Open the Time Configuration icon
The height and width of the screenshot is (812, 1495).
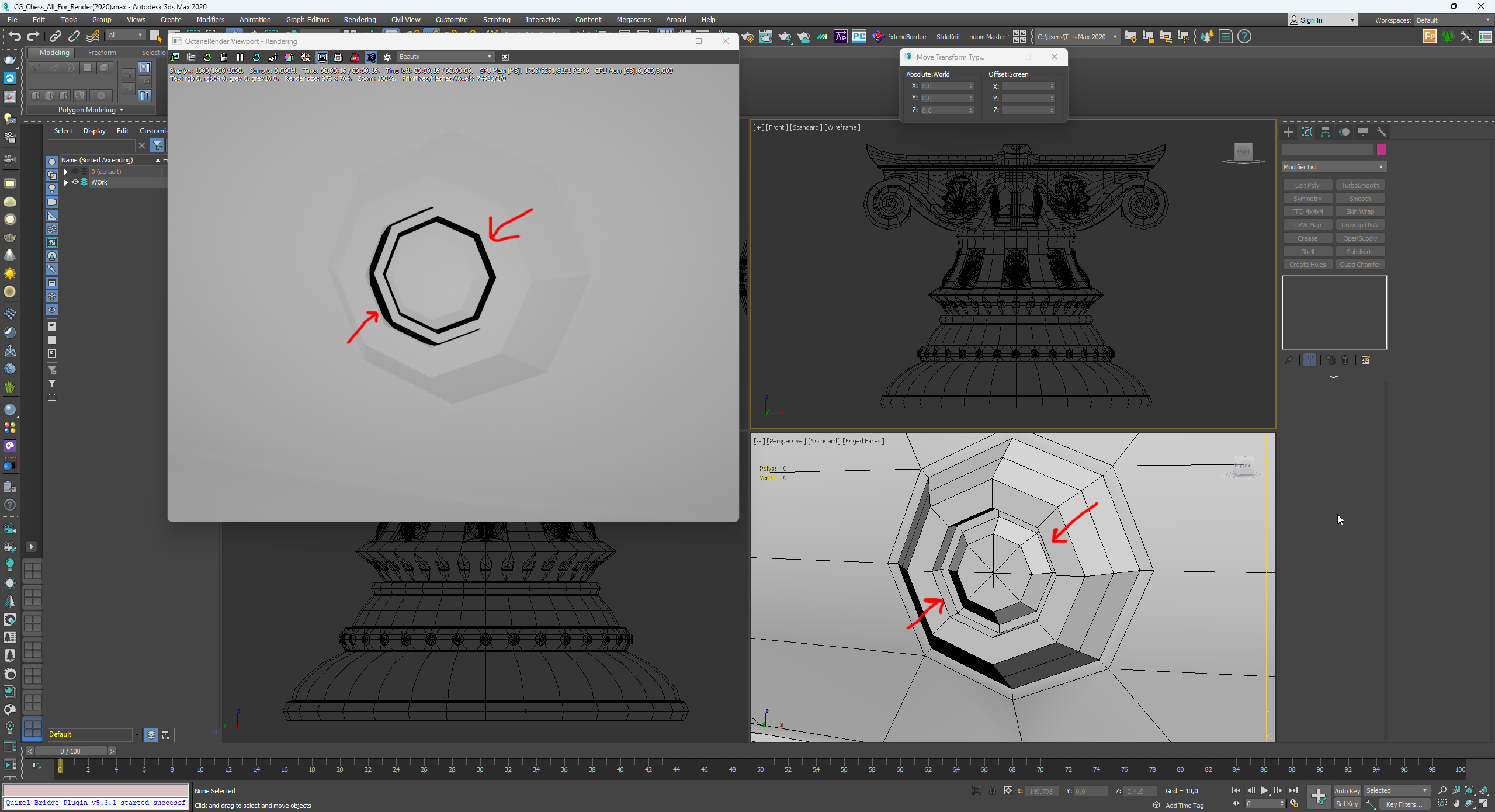1294,804
